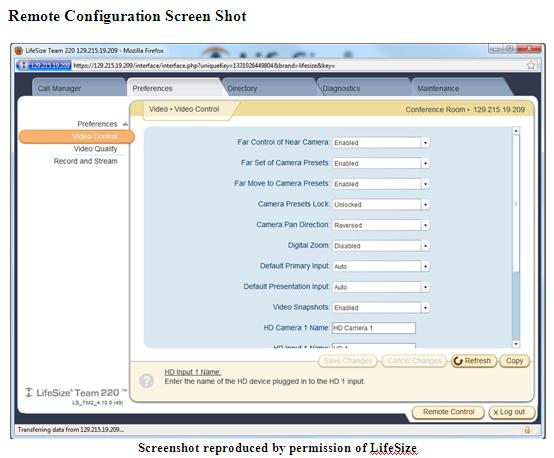This screenshot has width=554, height=458.
Task: Click the Camera Pan Direction label
Action: tap(293, 225)
